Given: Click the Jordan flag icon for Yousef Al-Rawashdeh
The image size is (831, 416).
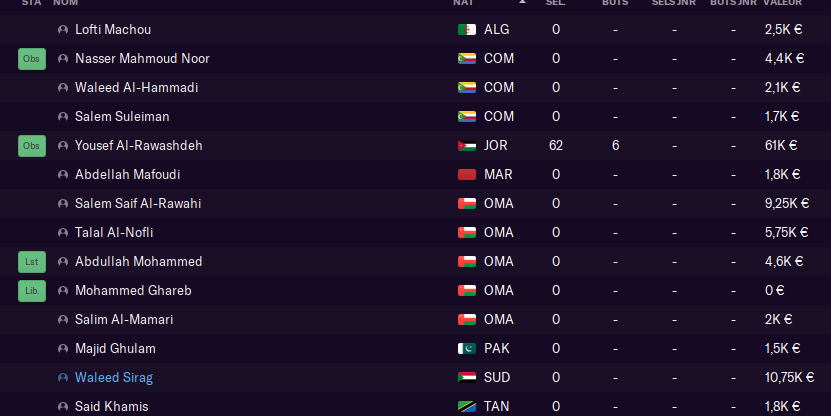Looking at the screenshot, I should [467, 146].
